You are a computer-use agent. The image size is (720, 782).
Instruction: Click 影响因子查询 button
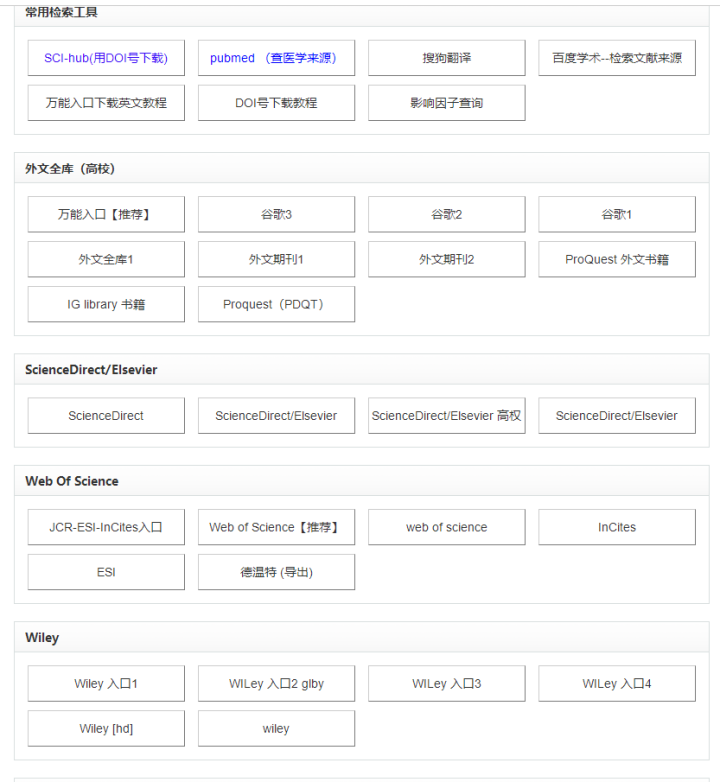click(x=447, y=103)
